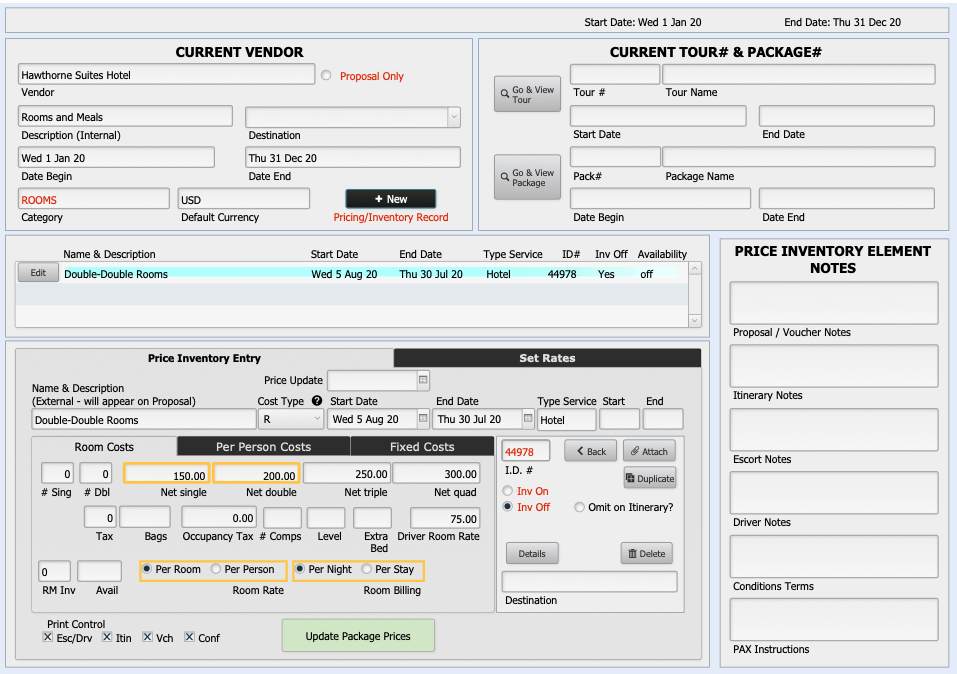Open the End Date calendar picker icon

[x=528, y=419]
